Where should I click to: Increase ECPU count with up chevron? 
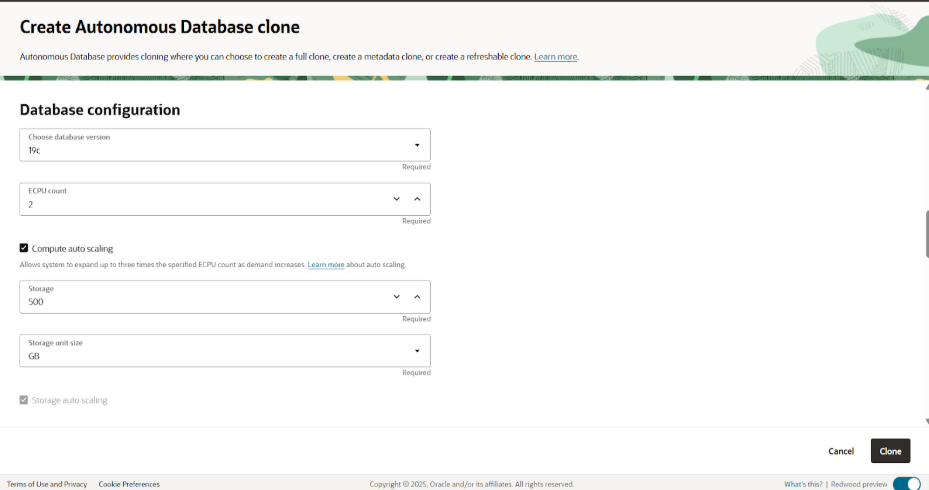point(417,199)
